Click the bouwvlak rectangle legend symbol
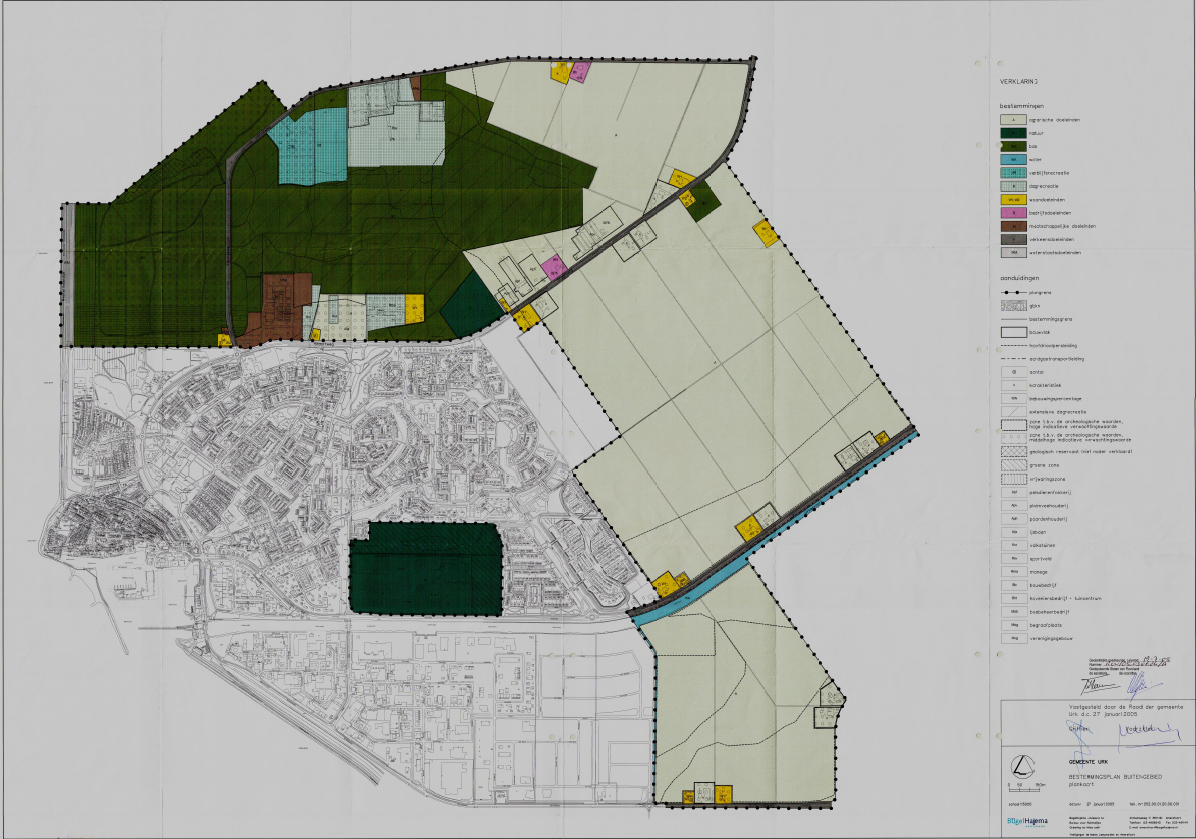The height and width of the screenshot is (839, 1196). point(1014,331)
